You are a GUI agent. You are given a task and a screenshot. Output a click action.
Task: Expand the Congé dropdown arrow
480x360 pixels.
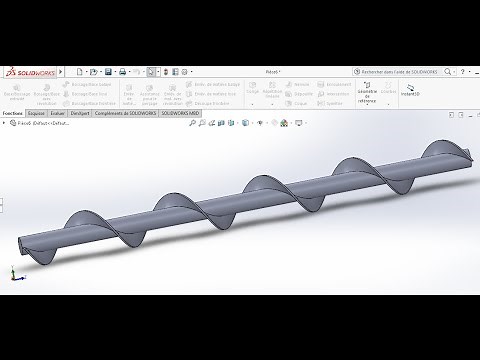252,104
